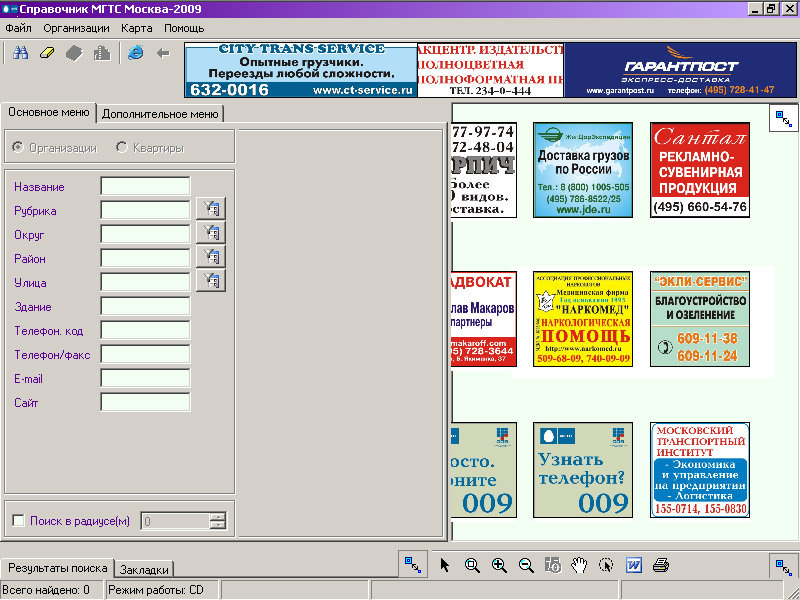The image size is (800, 600).
Task: Click the Район input field
Action: 145,258
